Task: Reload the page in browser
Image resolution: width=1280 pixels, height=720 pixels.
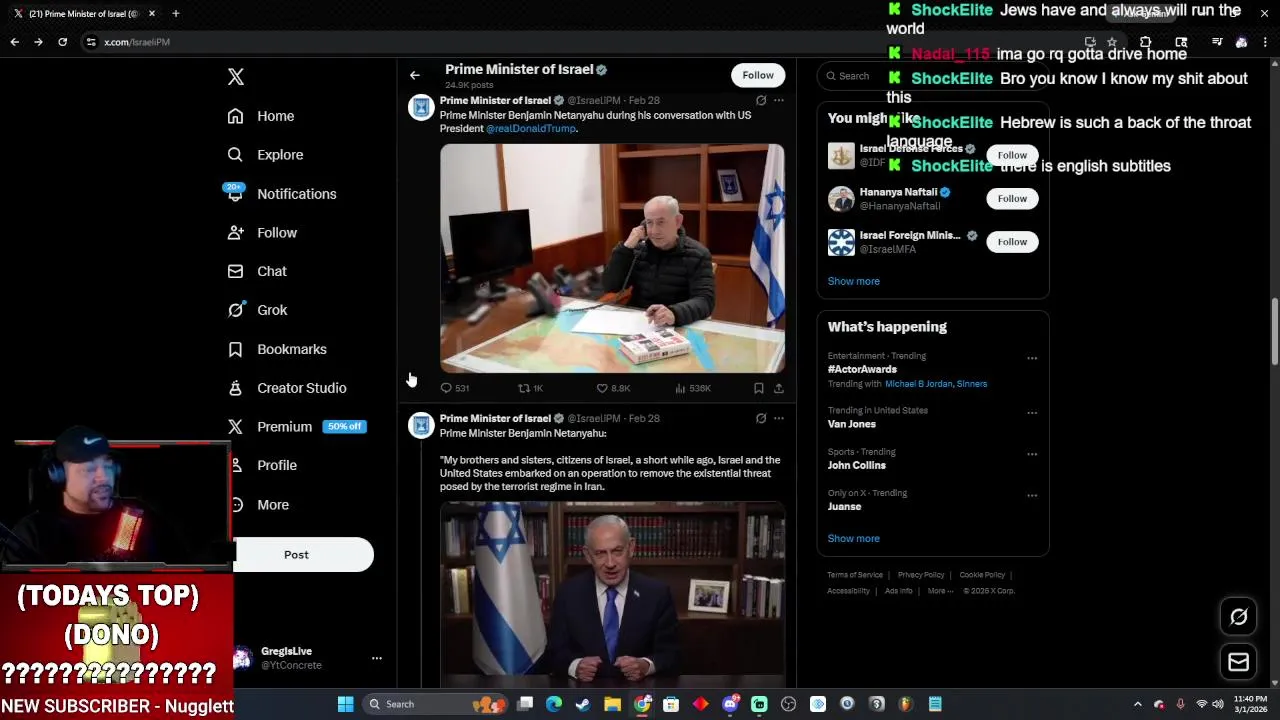Action: click(x=62, y=42)
